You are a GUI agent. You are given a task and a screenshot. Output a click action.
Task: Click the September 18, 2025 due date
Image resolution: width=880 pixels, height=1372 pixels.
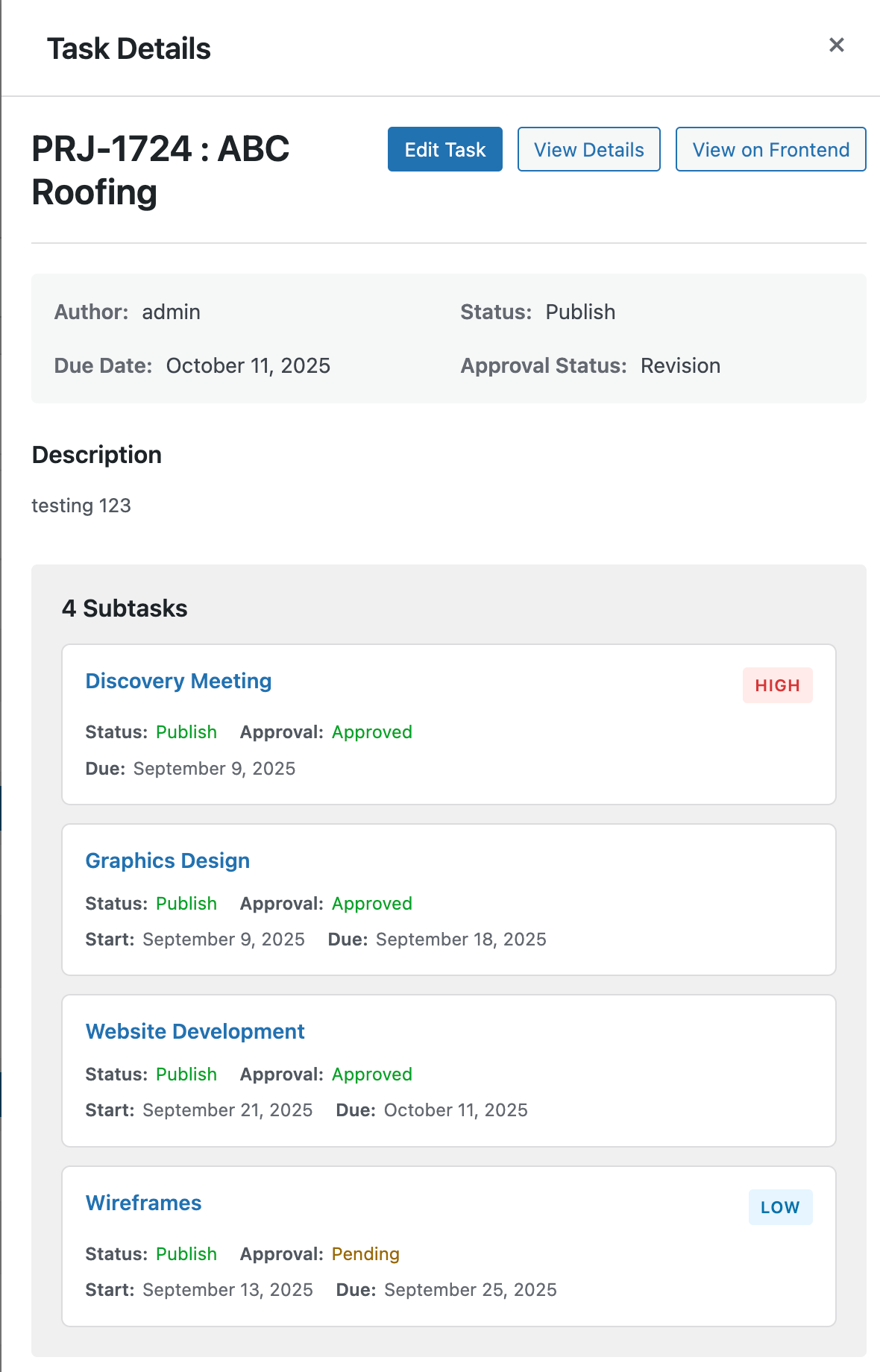pyautogui.click(x=461, y=940)
